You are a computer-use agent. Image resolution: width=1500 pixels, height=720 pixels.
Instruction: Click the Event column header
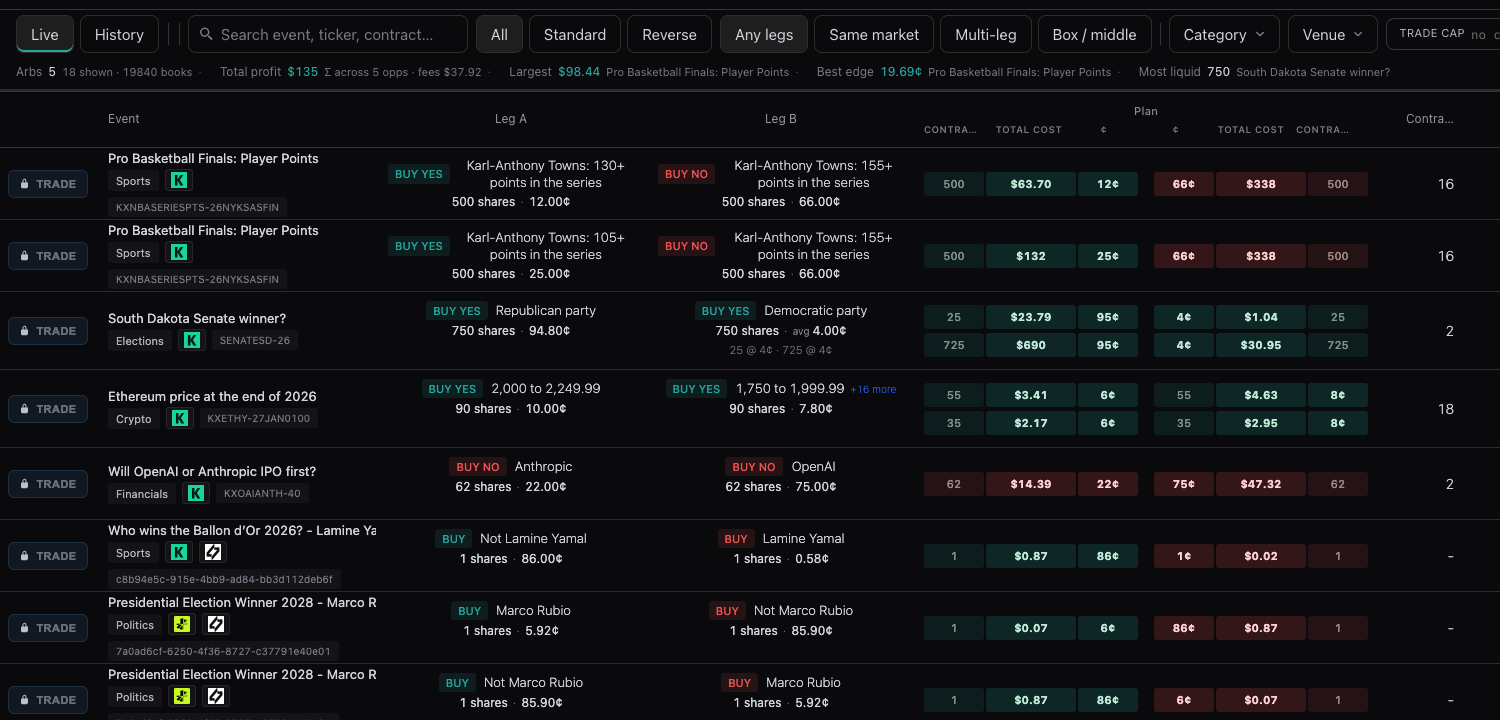coord(124,119)
